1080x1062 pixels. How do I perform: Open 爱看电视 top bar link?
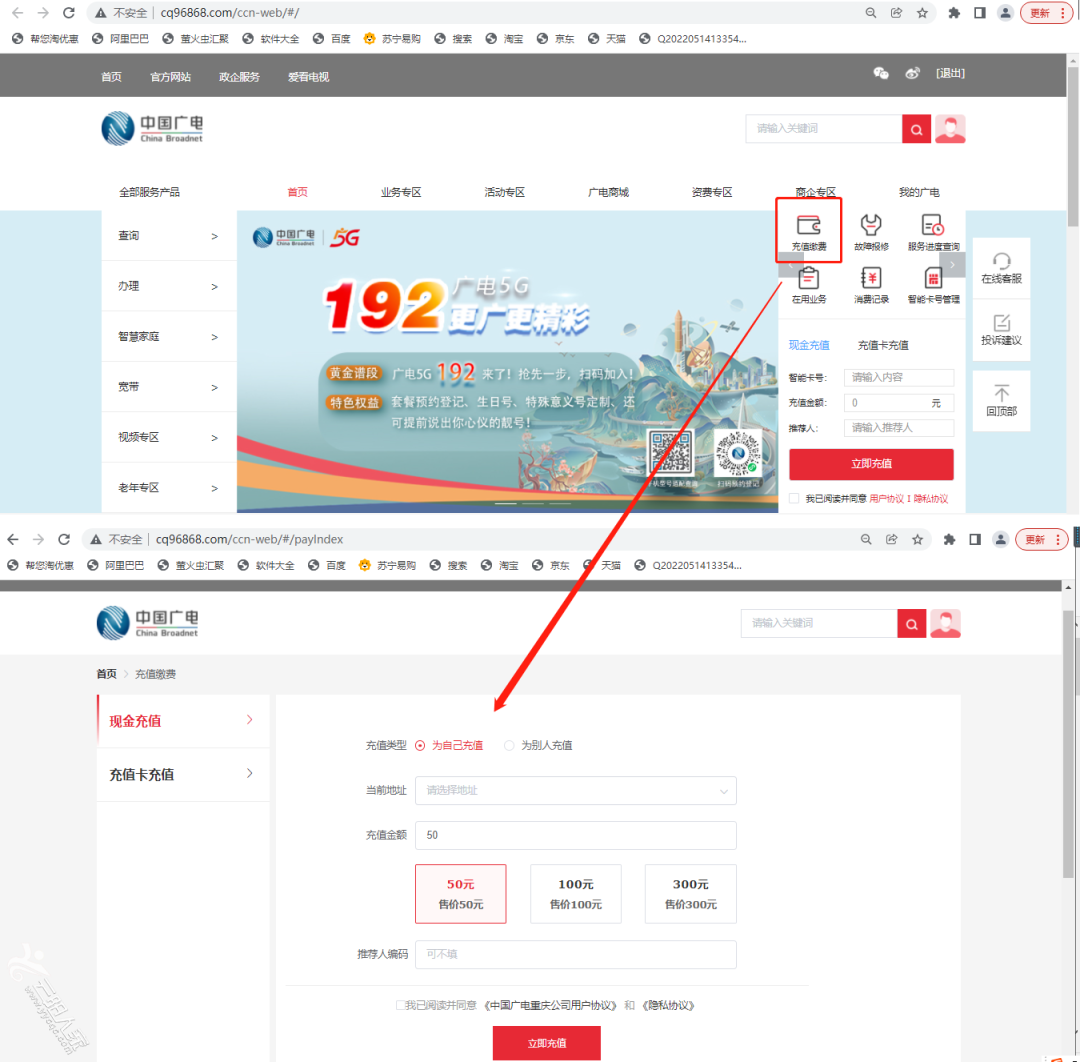(308, 76)
